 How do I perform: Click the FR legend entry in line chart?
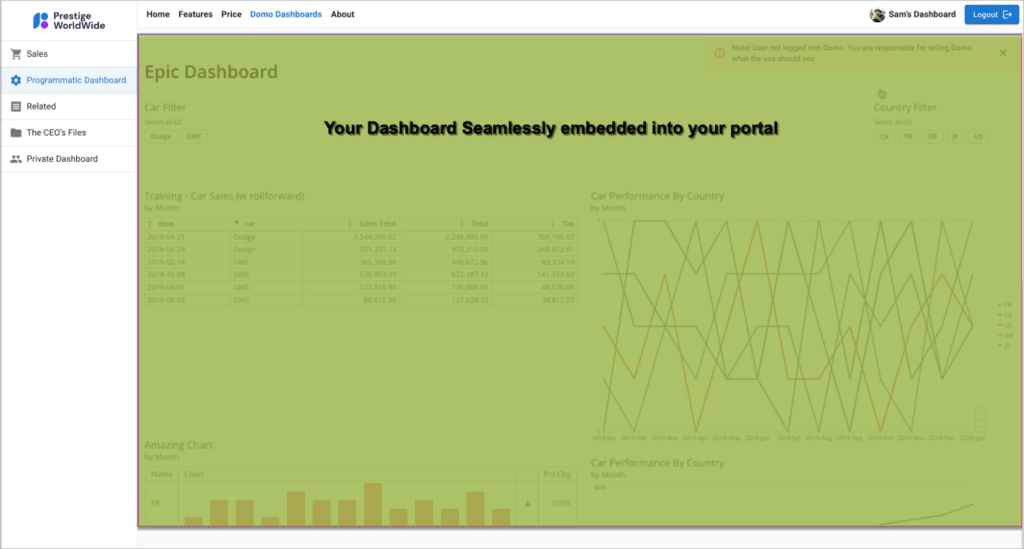pos(1005,305)
